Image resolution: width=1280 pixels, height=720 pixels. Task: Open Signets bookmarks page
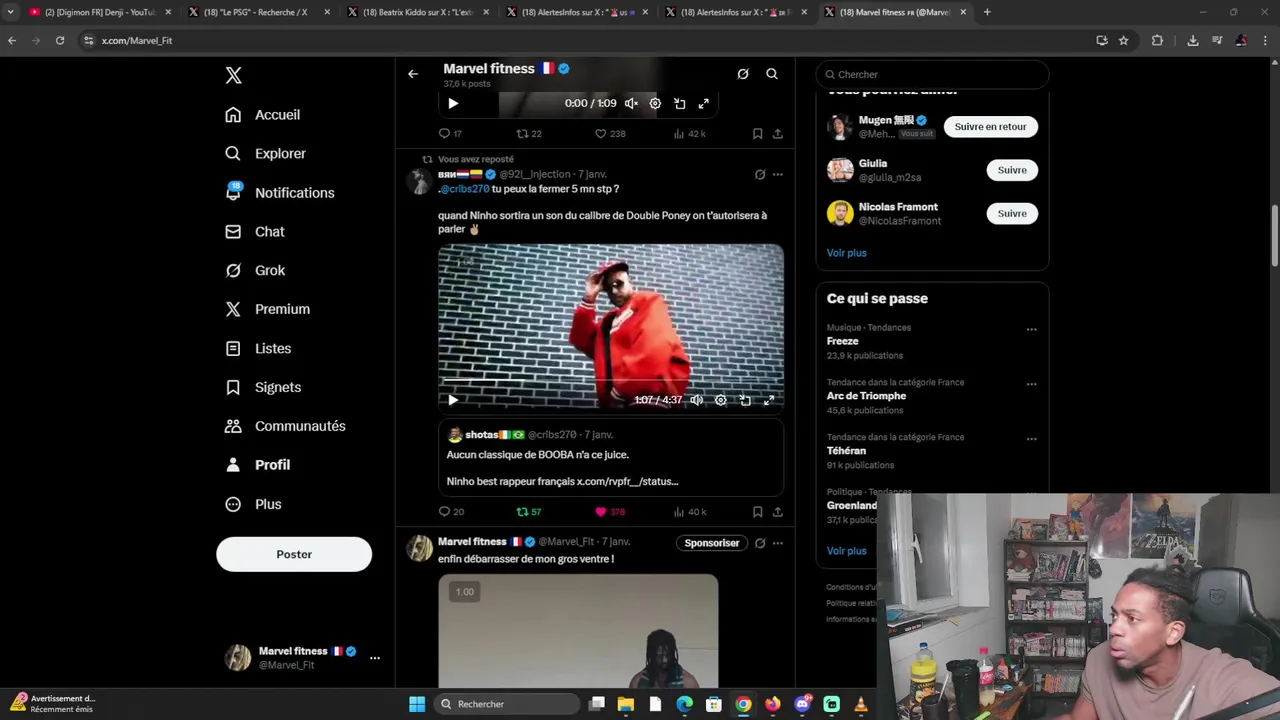(262, 388)
